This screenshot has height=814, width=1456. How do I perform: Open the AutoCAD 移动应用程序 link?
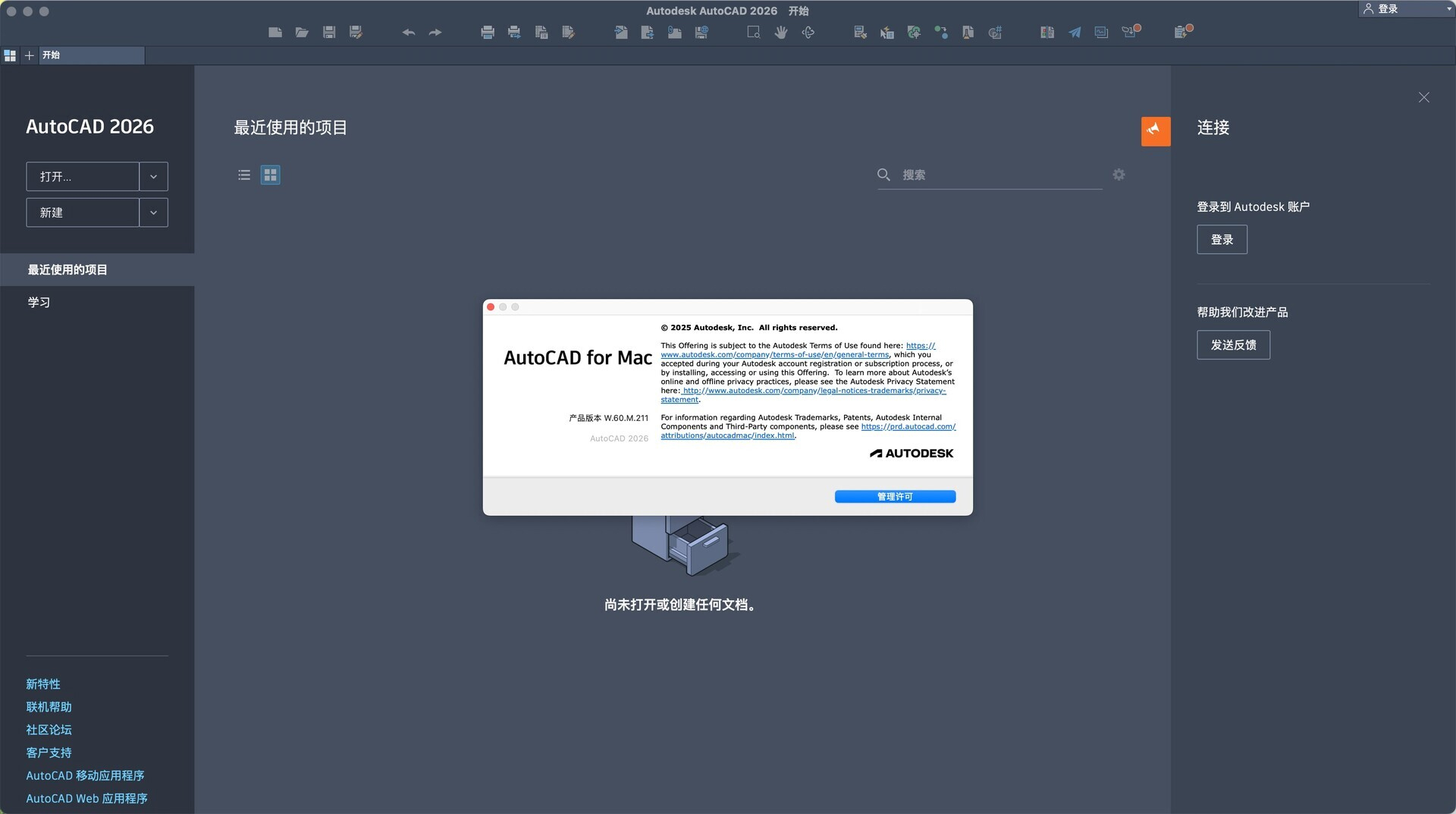85,775
